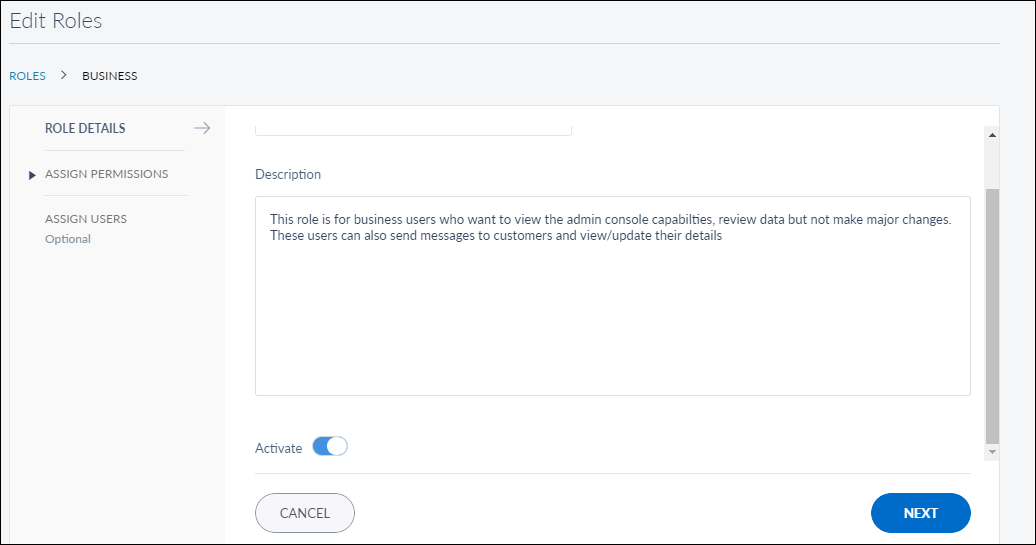Click the scrollbar down arrow
This screenshot has width=1036, height=545.
point(992,452)
